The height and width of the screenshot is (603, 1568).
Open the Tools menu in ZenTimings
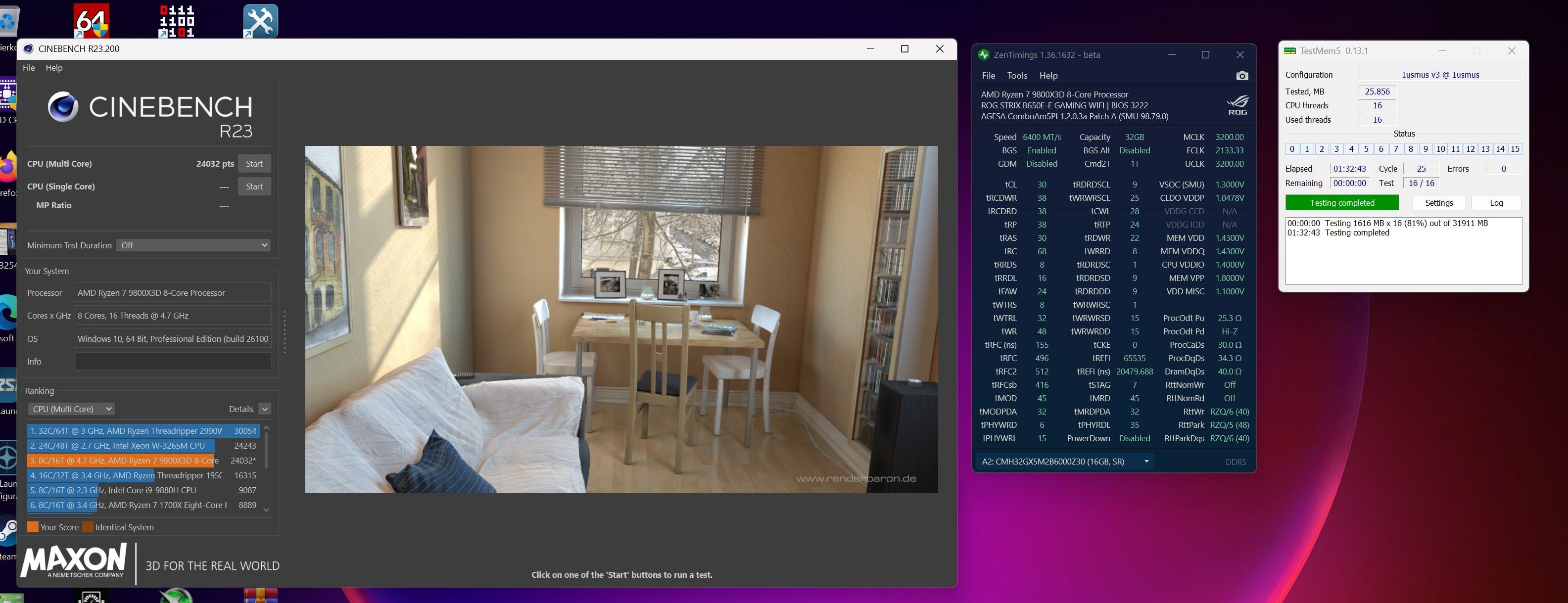(1016, 76)
